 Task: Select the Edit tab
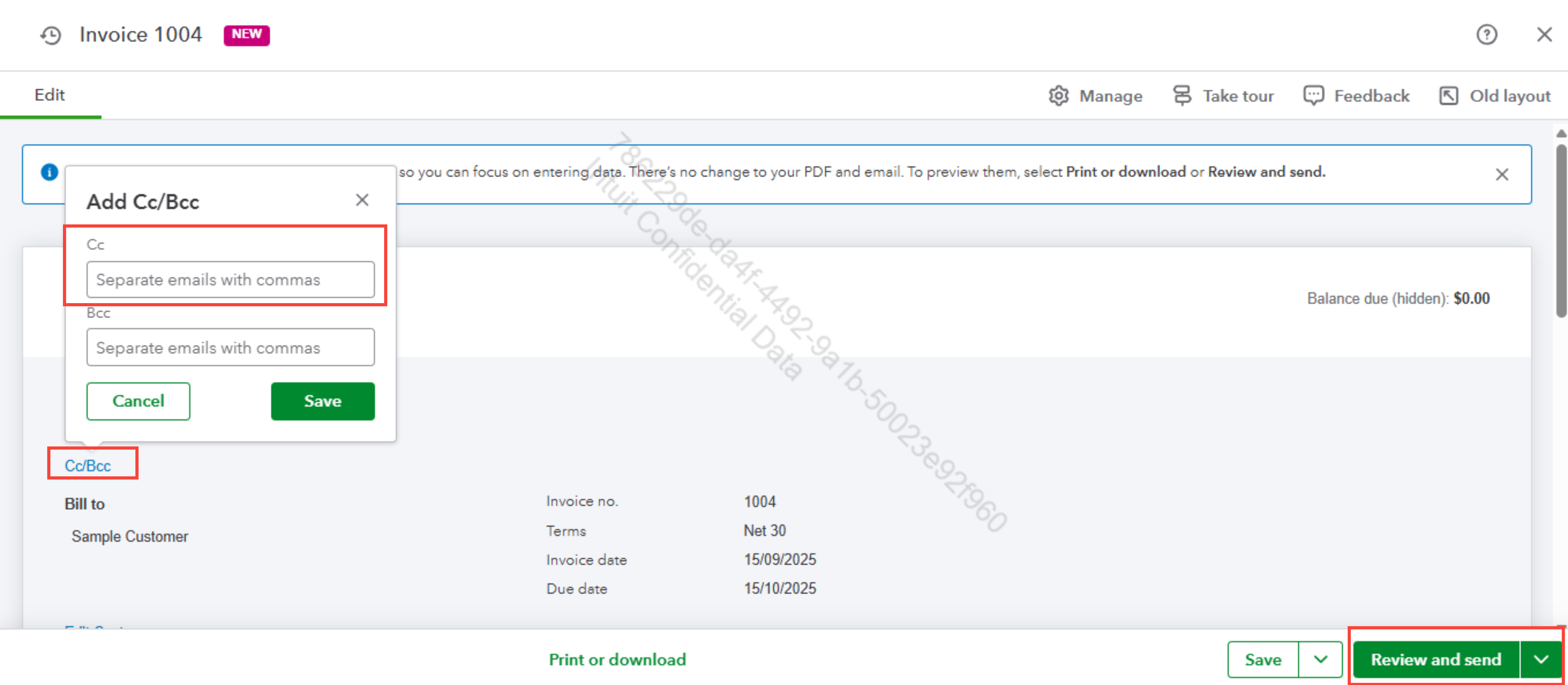[x=50, y=95]
